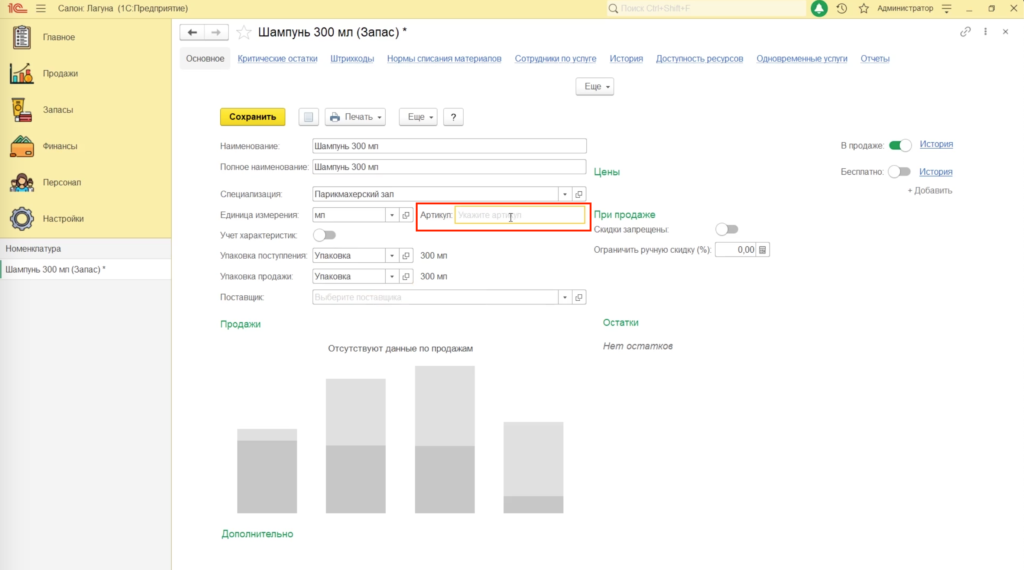
Task: Open the Доступность ресурсов tab
Action: 699,59
